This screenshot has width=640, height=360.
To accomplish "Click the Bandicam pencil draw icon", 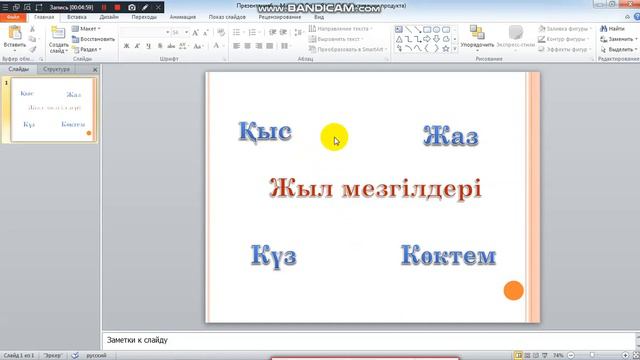I will pyautogui.click(x=145, y=7).
